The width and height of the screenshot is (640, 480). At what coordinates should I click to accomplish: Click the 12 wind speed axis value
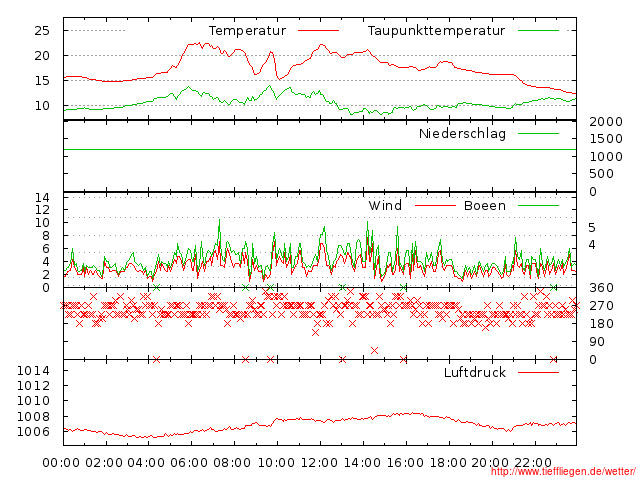pos(42,210)
